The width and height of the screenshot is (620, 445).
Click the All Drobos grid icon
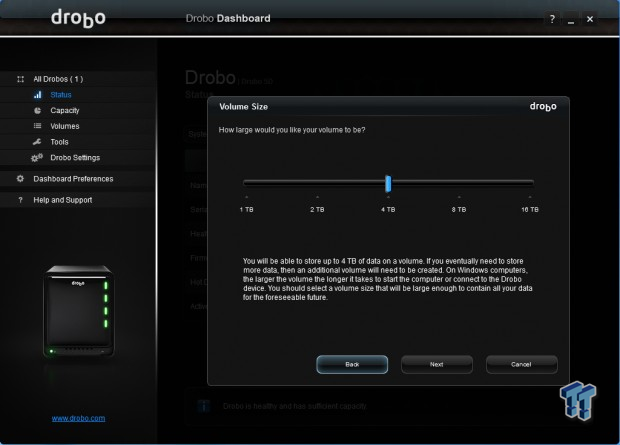click(x=21, y=79)
